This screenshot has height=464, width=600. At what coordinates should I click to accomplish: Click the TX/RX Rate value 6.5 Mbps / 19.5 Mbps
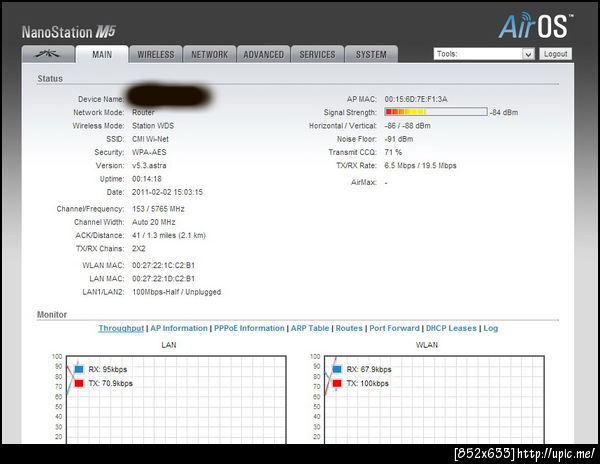tap(421, 166)
